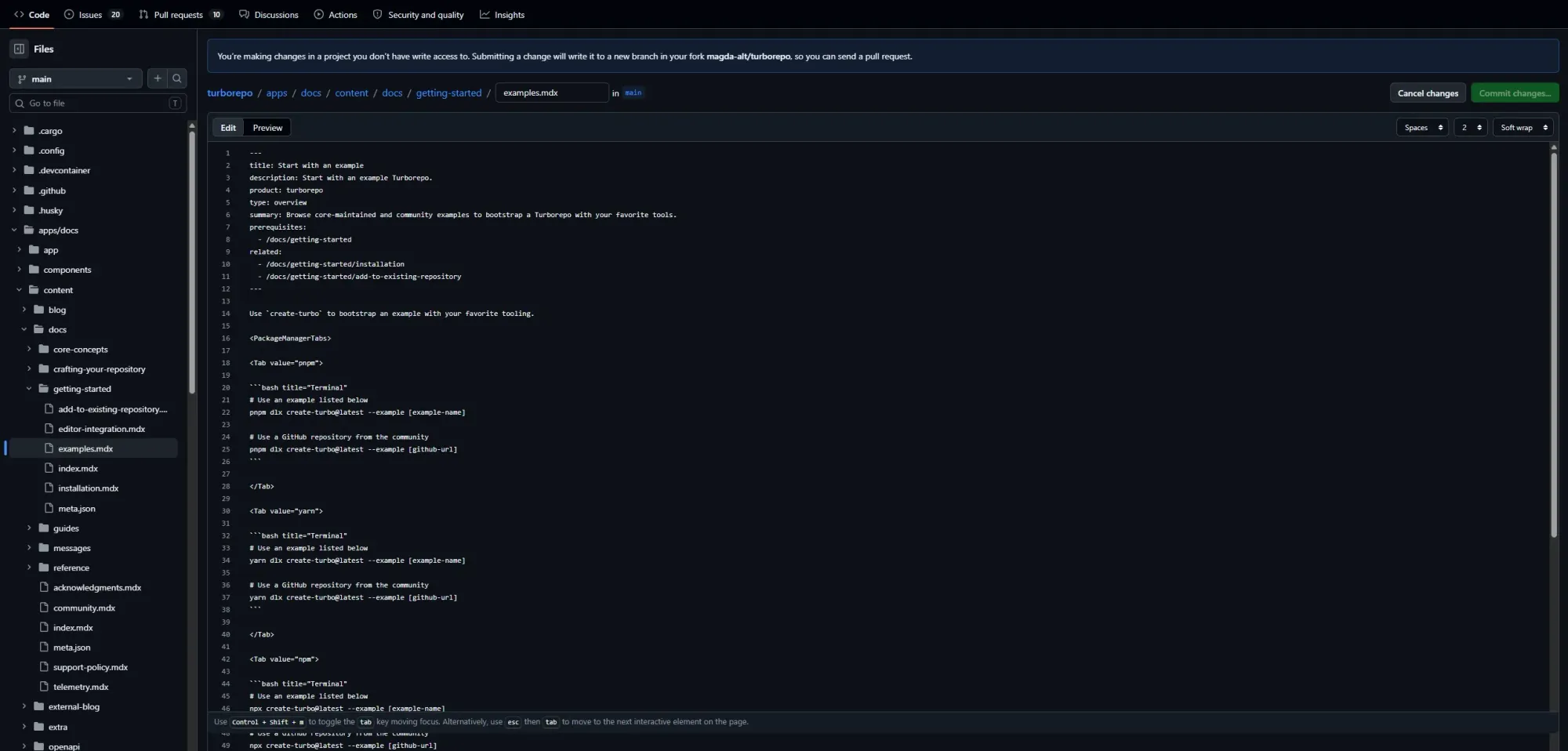The height and width of the screenshot is (751, 1568).
Task: Click the main branch label
Action: (633, 93)
